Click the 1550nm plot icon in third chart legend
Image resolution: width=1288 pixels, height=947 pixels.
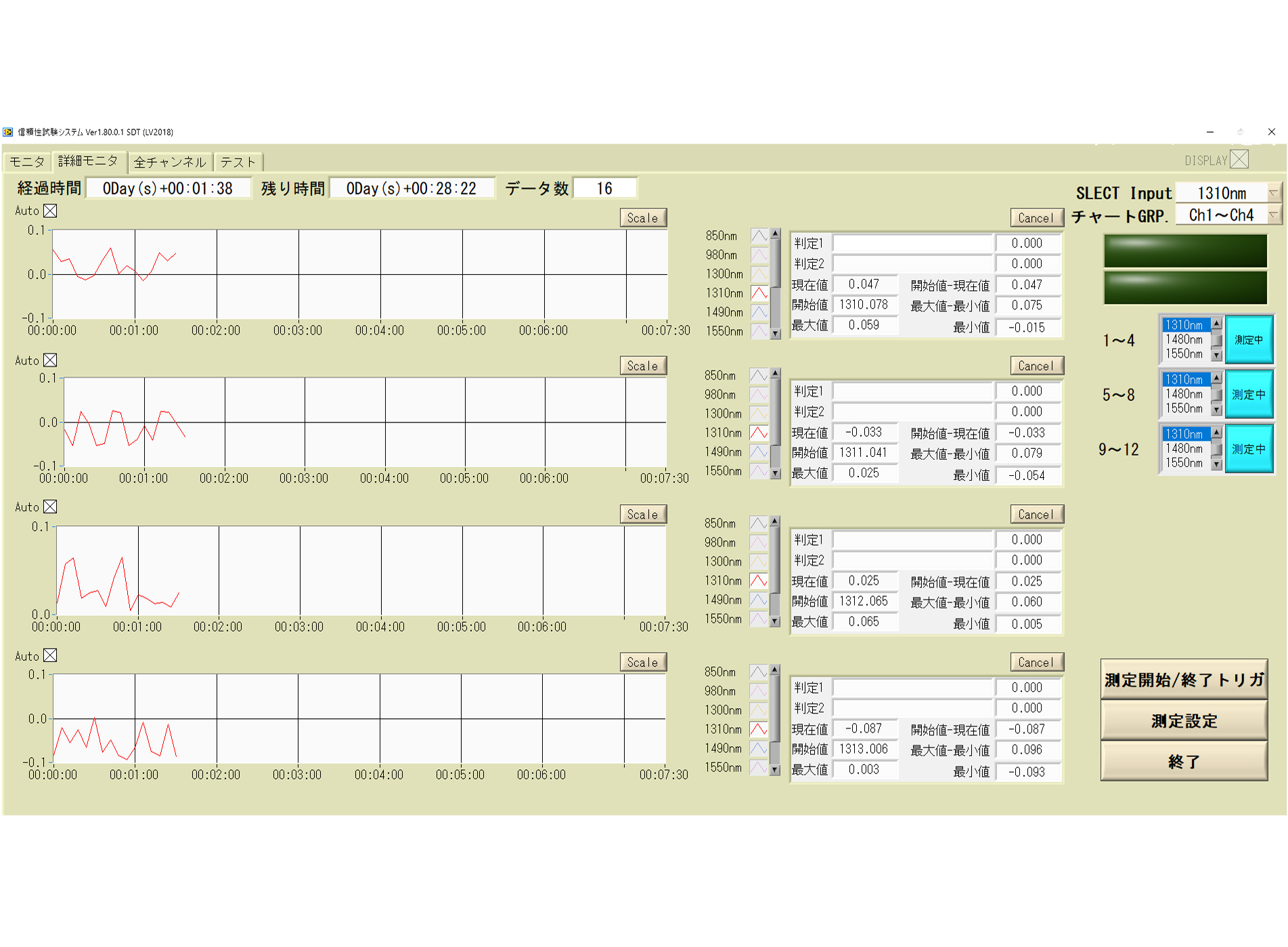[x=759, y=619]
